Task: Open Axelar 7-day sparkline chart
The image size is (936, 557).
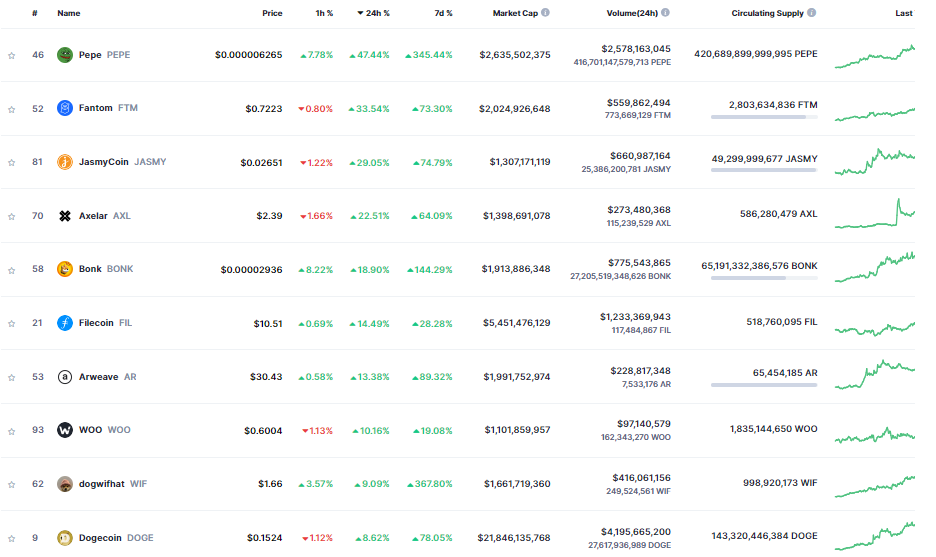Action: [875, 213]
